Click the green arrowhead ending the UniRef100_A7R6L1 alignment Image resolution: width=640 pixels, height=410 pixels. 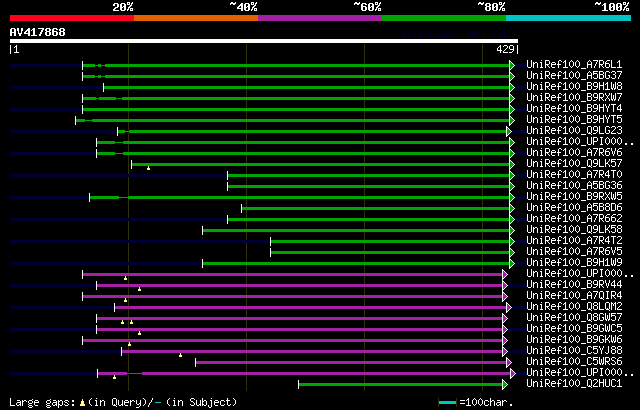512,65
